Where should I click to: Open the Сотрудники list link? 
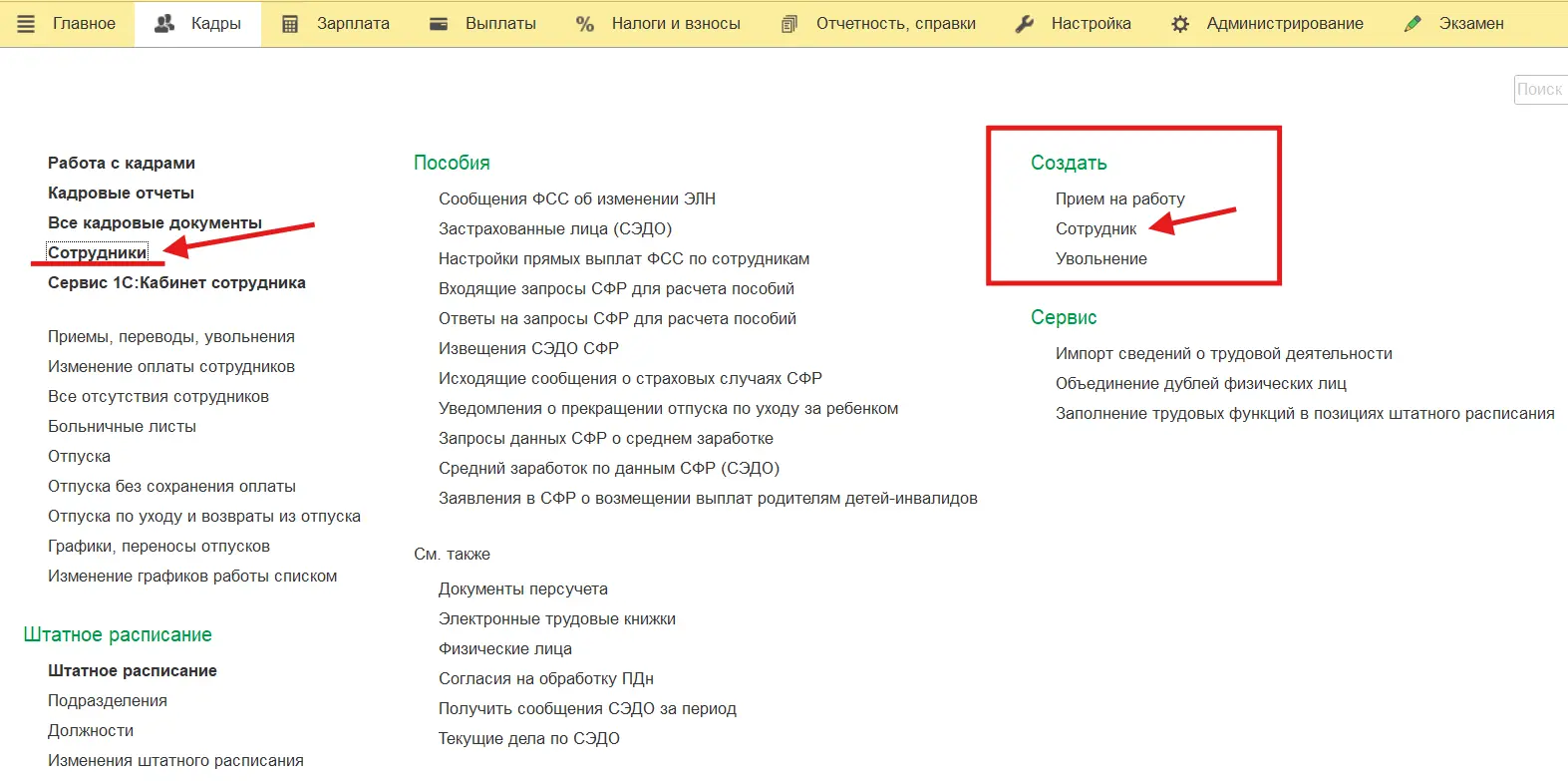(97, 253)
